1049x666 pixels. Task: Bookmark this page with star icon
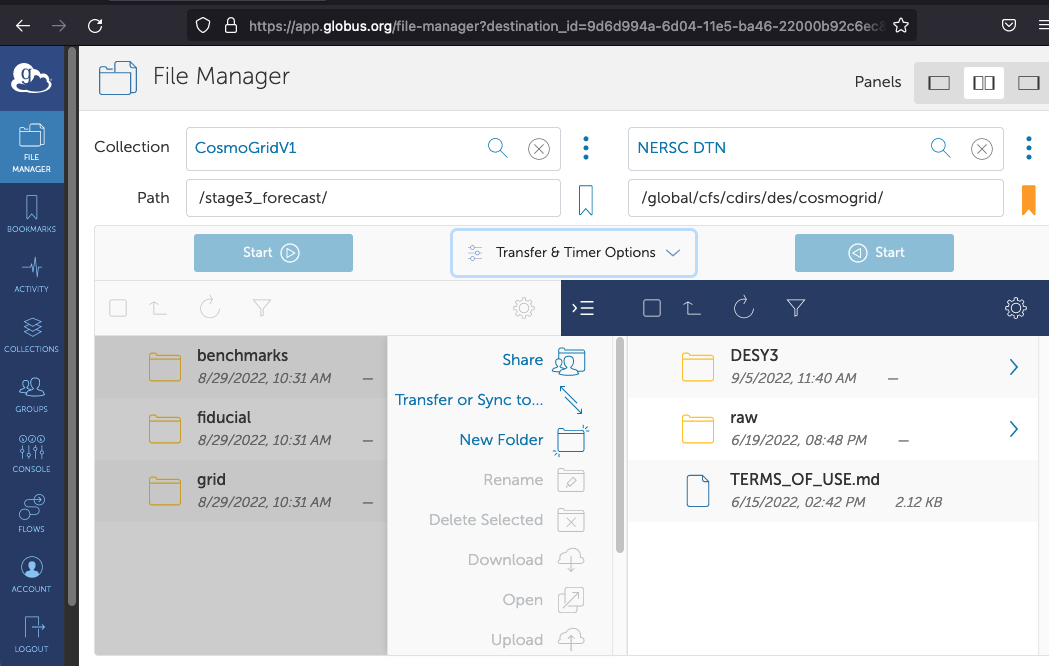901,25
